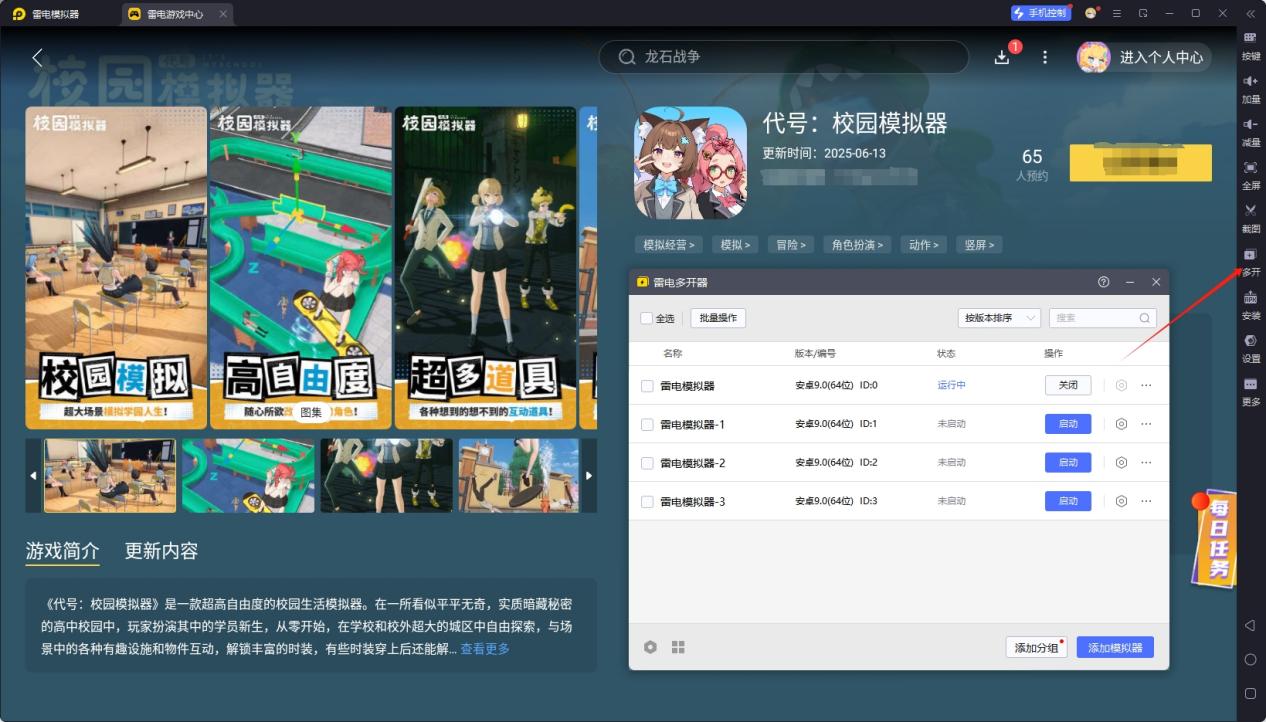The height and width of the screenshot is (722, 1266).
Task: Click the thumbnail strip right arrow
Action: pyautogui.click(x=589, y=475)
